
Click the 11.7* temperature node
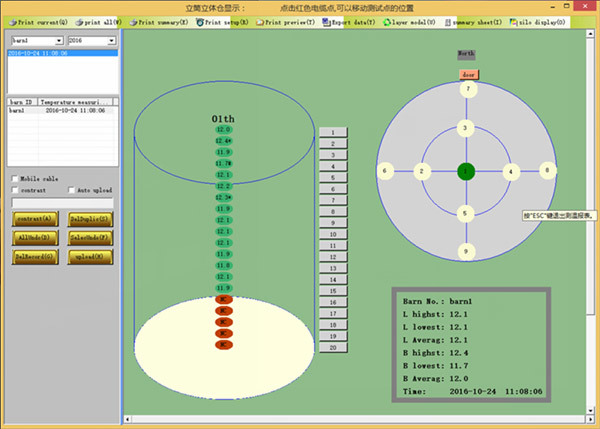223,163
